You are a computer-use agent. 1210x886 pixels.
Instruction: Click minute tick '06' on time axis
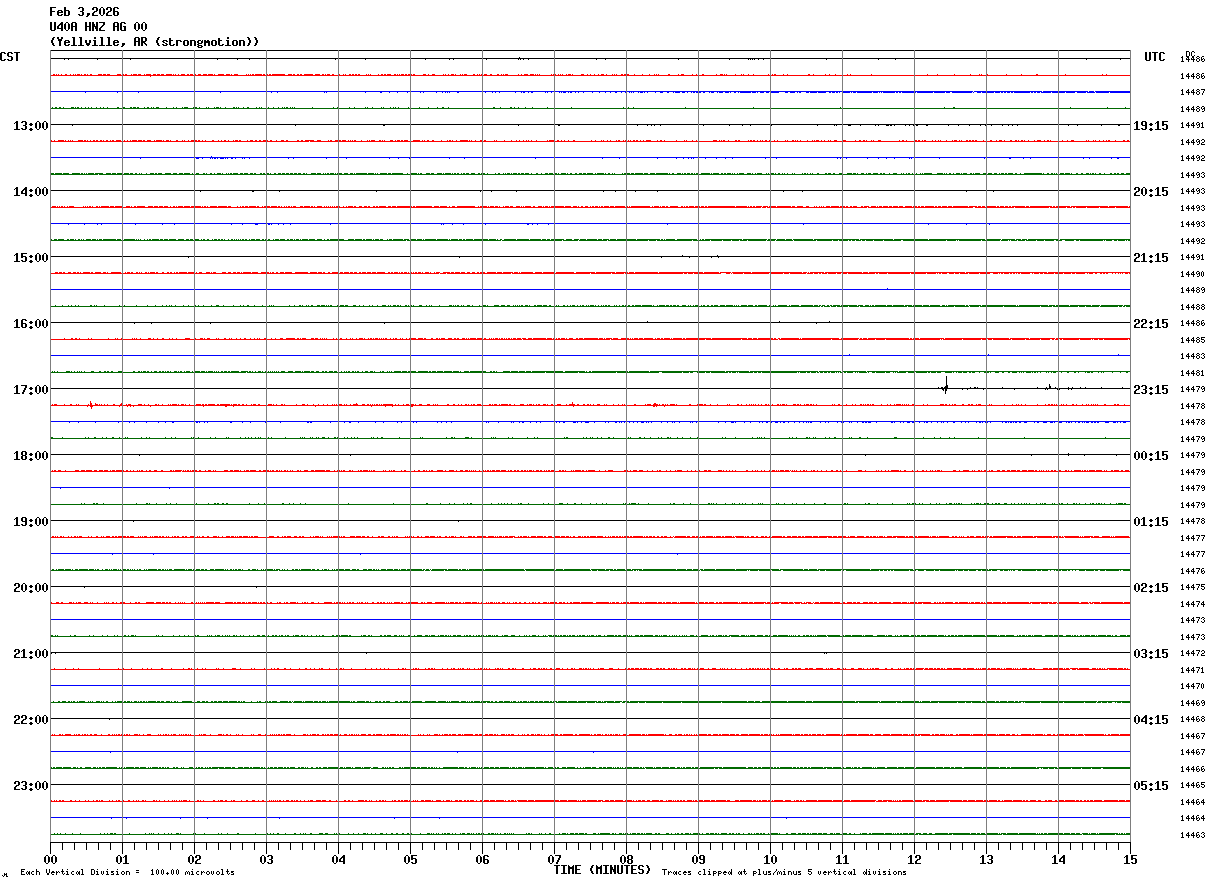tap(482, 859)
